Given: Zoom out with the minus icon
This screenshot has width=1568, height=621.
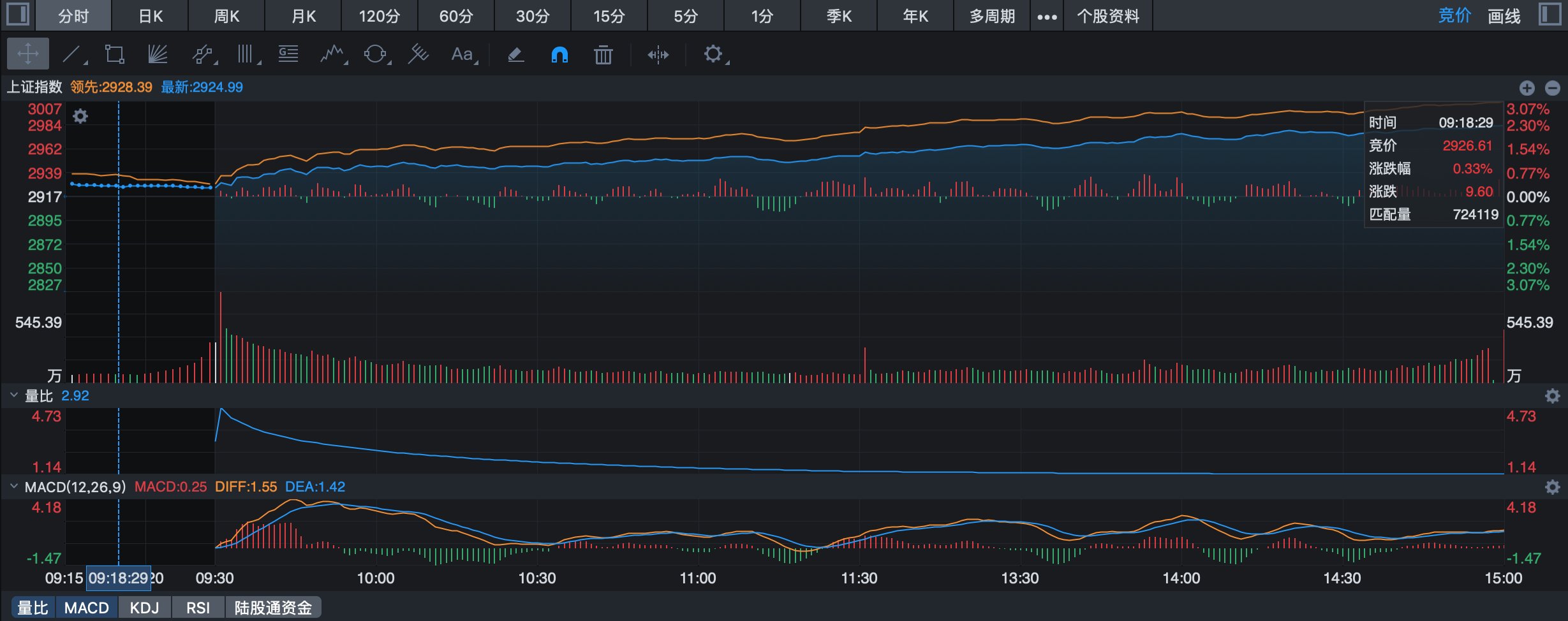Looking at the screenshot, I should tap(1553, 88).
